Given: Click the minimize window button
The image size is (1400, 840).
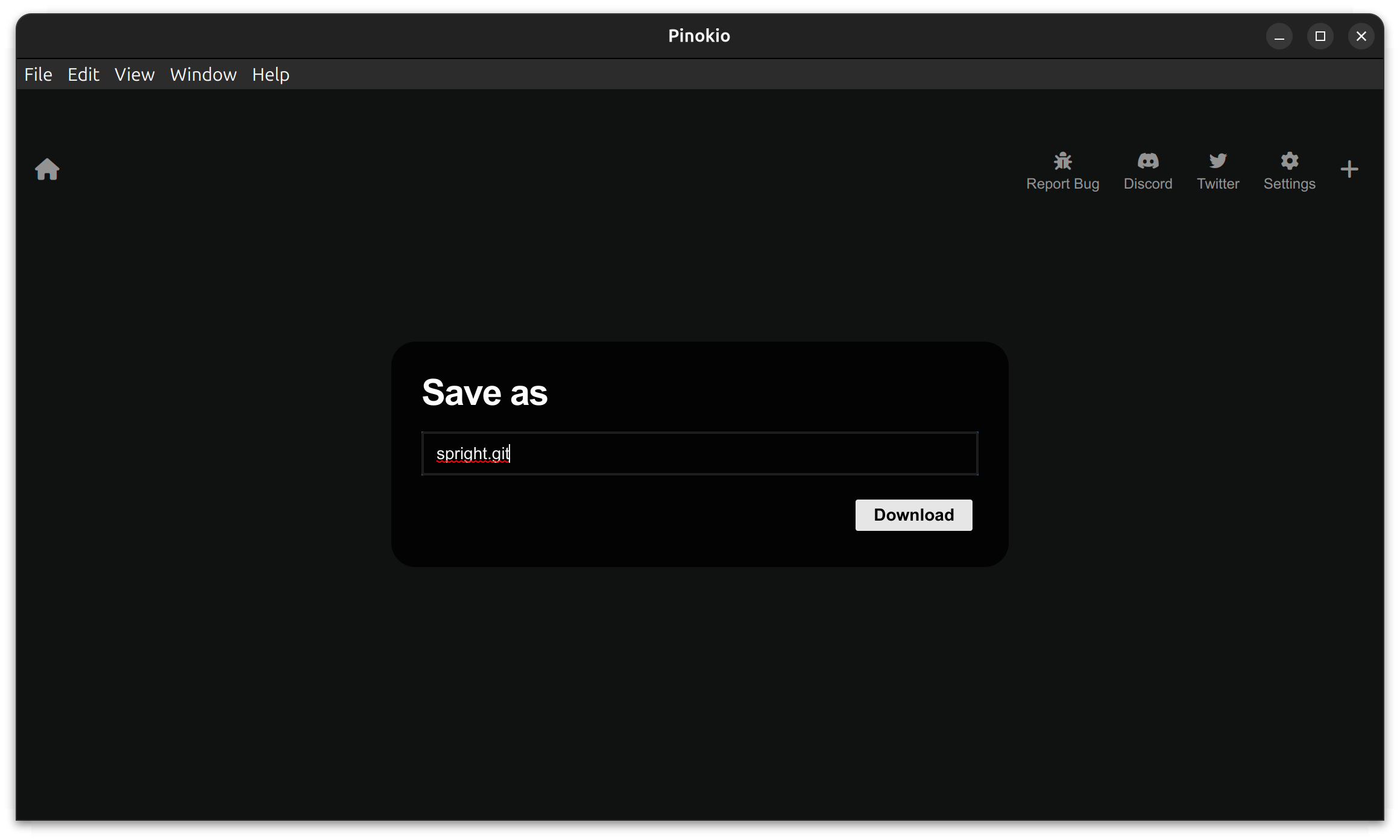Looking at the screenshot, I should click(x=1280, y=36).
